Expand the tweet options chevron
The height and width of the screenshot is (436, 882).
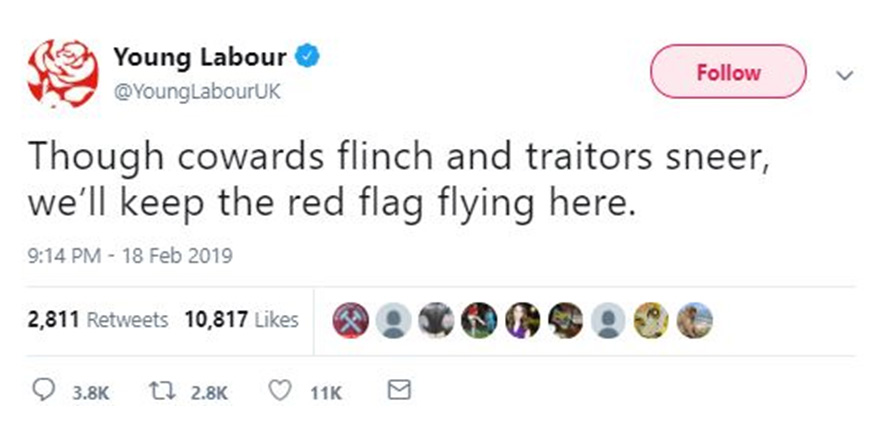point(845,74)
